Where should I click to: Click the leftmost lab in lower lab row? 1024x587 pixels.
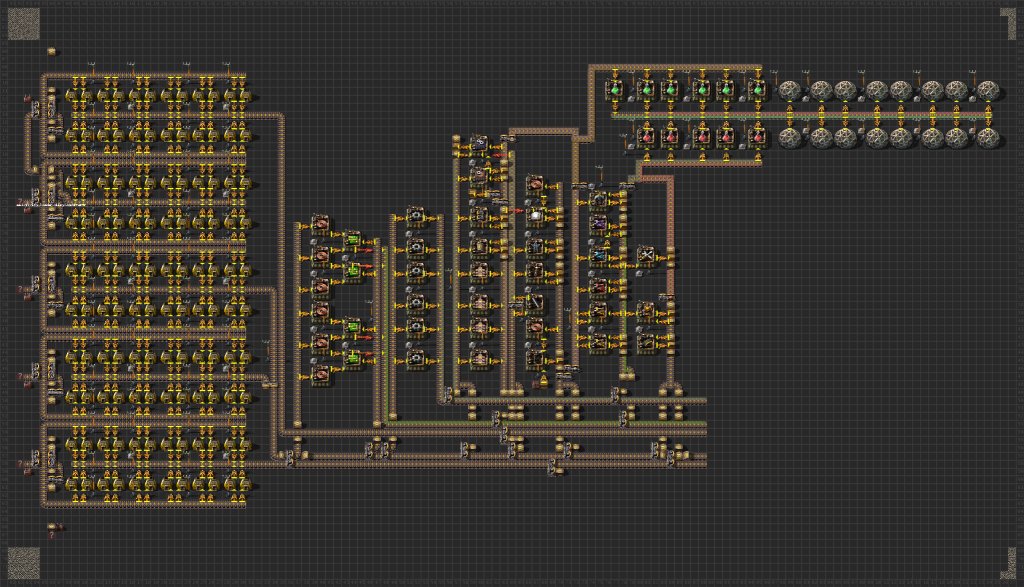pyautogui.click(x=791, y=138)
